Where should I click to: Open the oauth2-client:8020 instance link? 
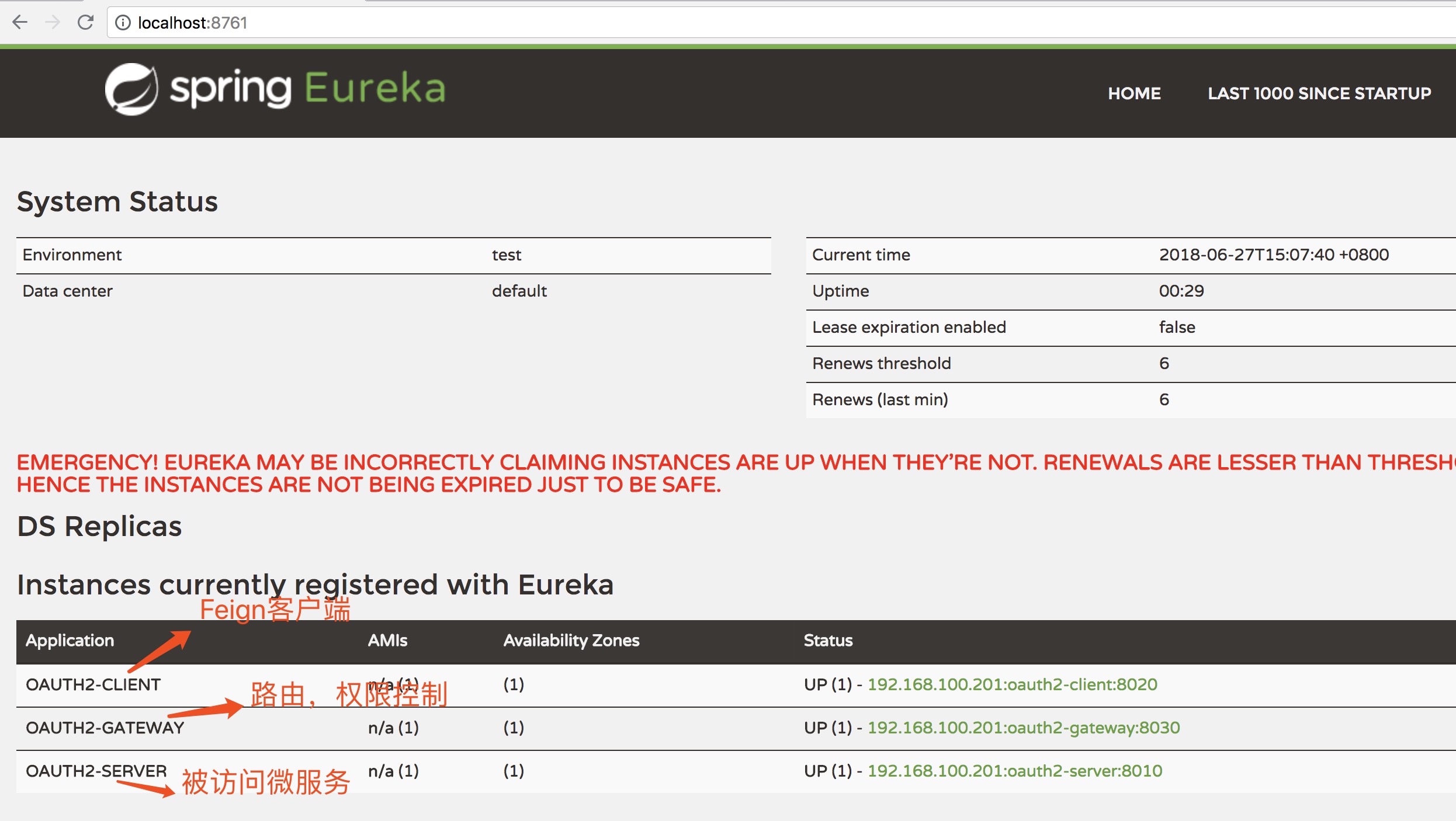coord(1012,684)
